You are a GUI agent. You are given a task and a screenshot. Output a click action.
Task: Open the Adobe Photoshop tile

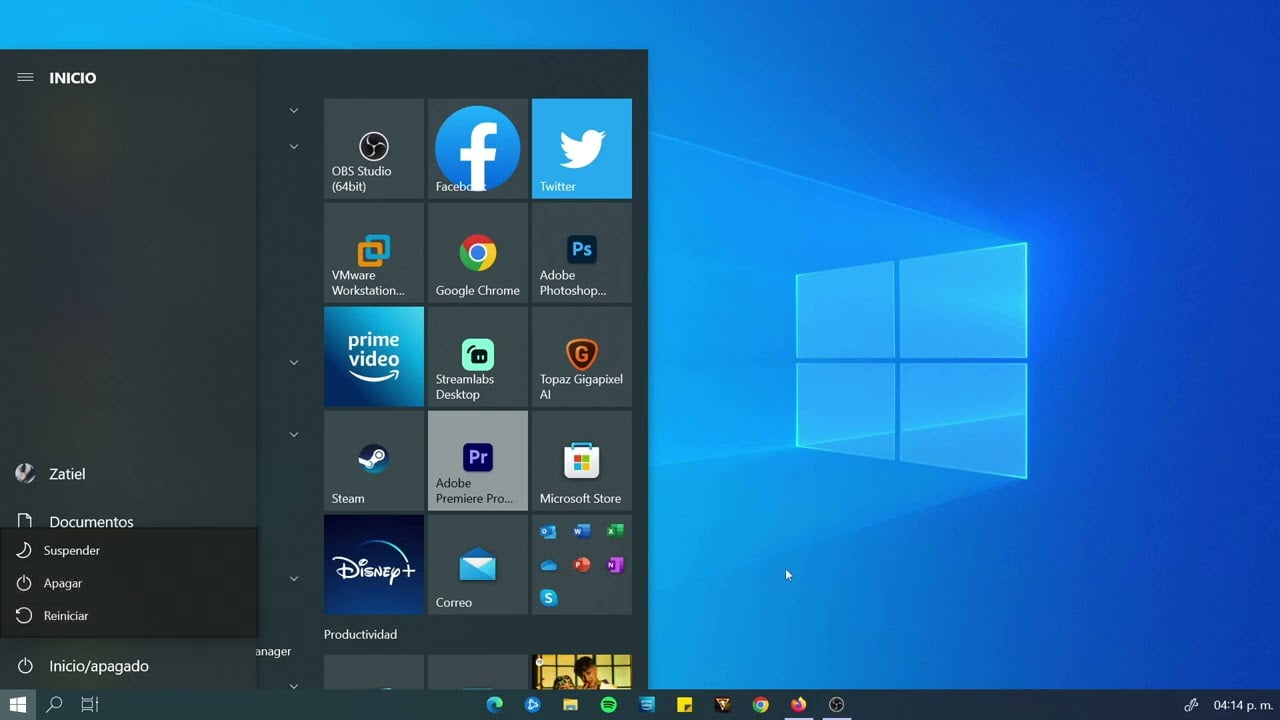coord(582,252)
